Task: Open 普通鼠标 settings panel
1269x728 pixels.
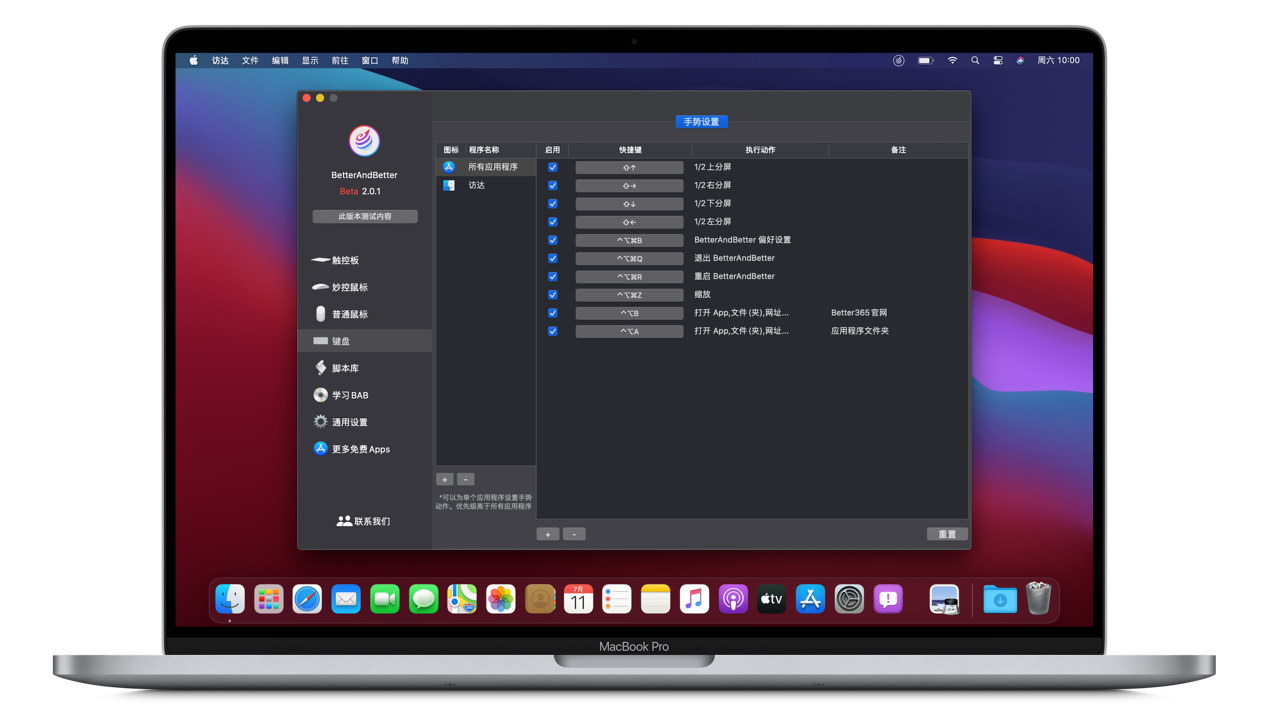Action: 347,314
